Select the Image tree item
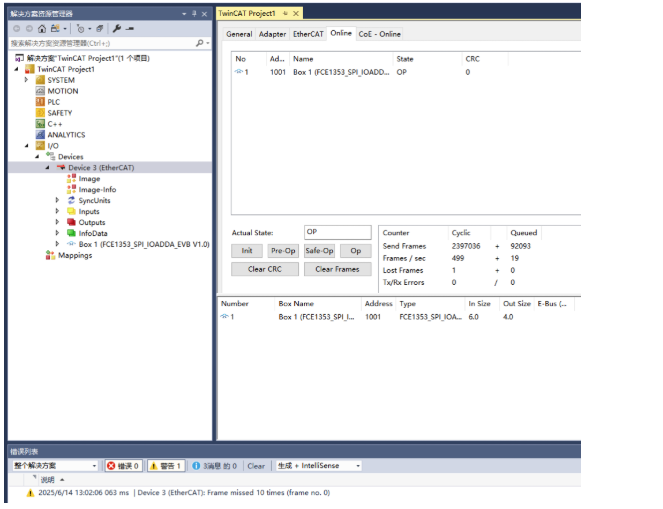This screenshot has height=509, width=663. (89, 179)
